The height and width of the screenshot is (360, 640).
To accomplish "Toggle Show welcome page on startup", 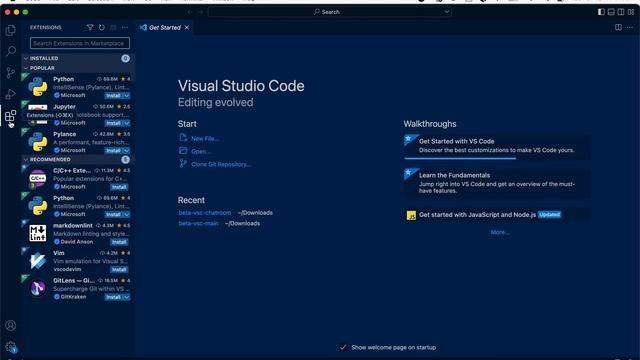I will (x=343, y=347).
